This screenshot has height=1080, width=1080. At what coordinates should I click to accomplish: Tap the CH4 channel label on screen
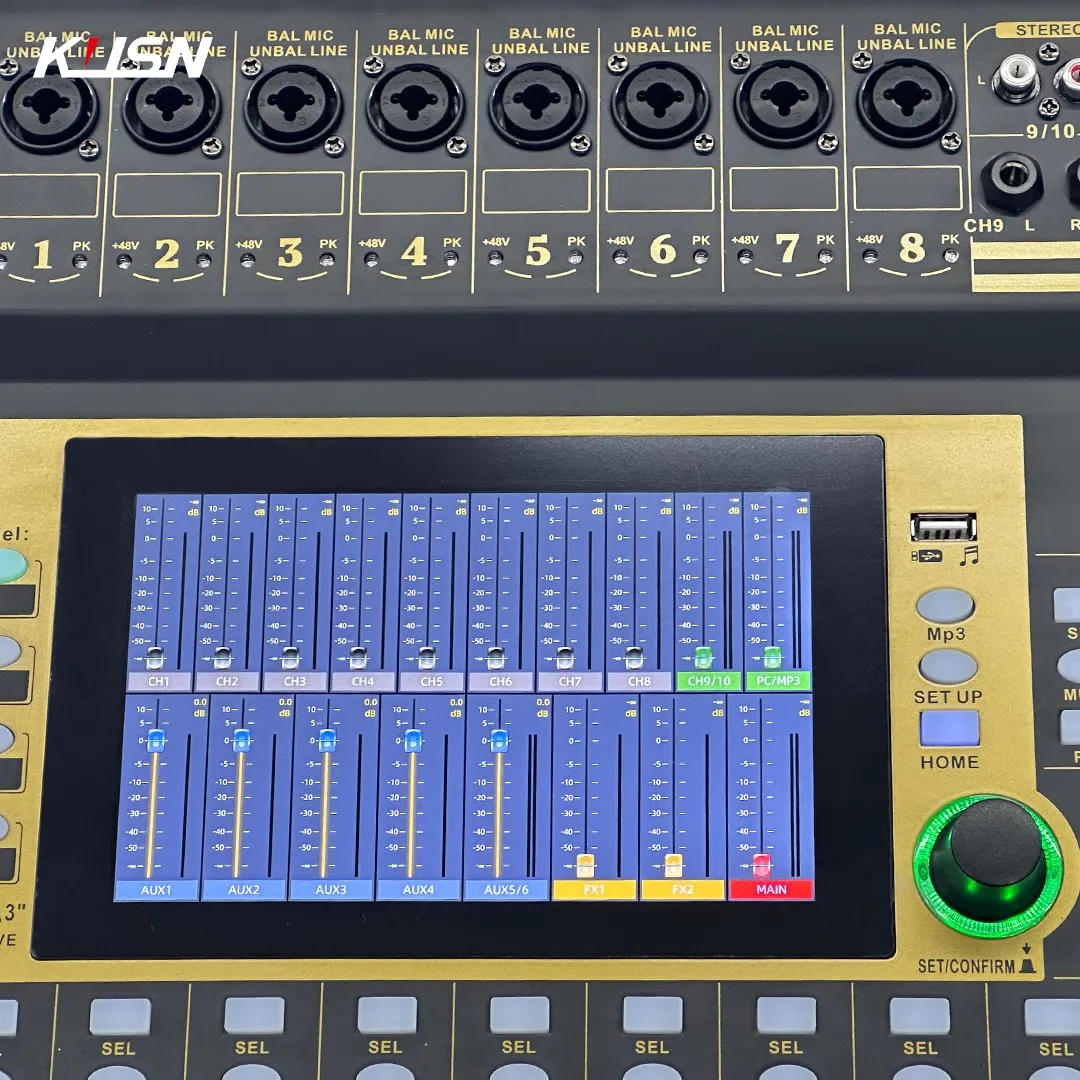[362, 681]
